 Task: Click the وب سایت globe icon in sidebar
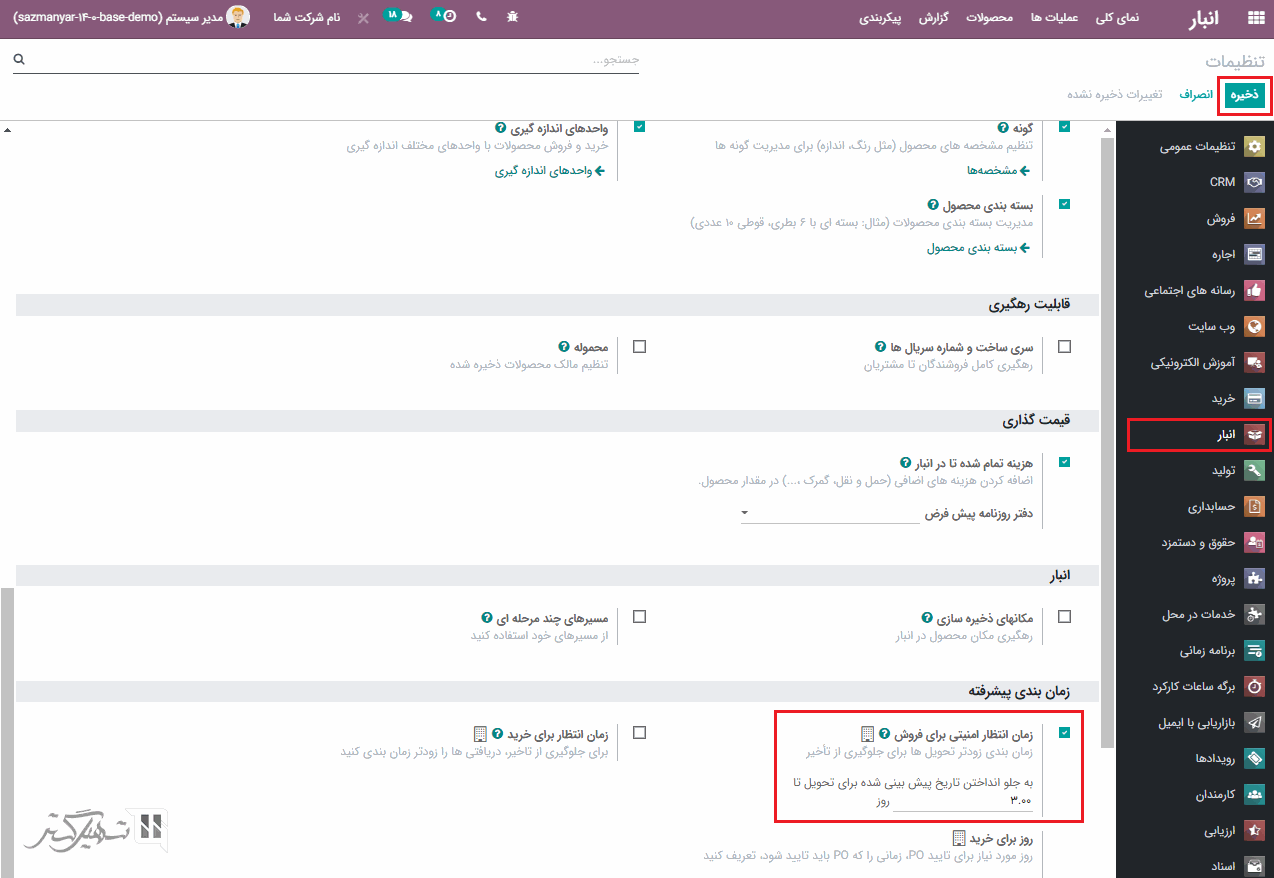point(1254,326)
